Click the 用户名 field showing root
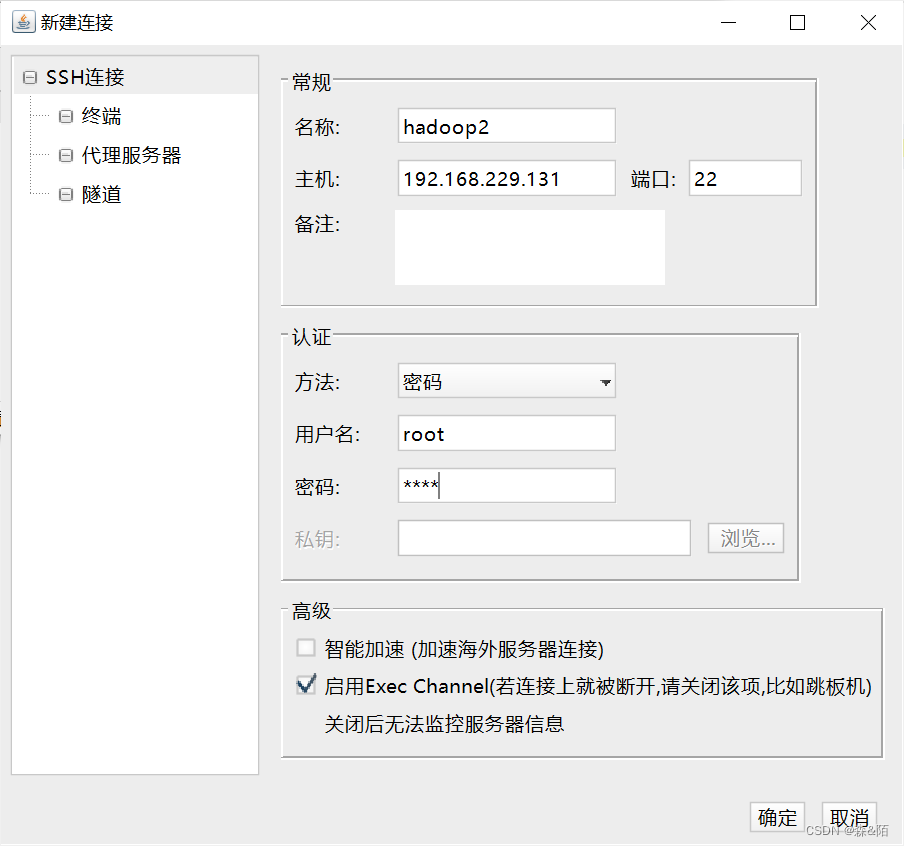The width and height of the screenshot is (904, 846). pyautogui.click(x=505, y=433)
